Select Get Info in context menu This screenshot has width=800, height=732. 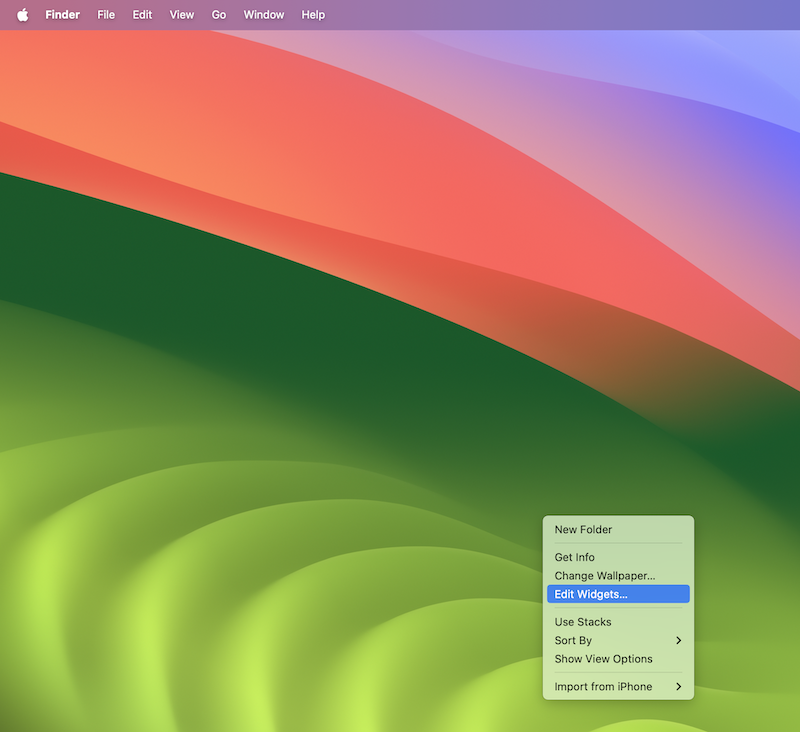click(574, 557)
